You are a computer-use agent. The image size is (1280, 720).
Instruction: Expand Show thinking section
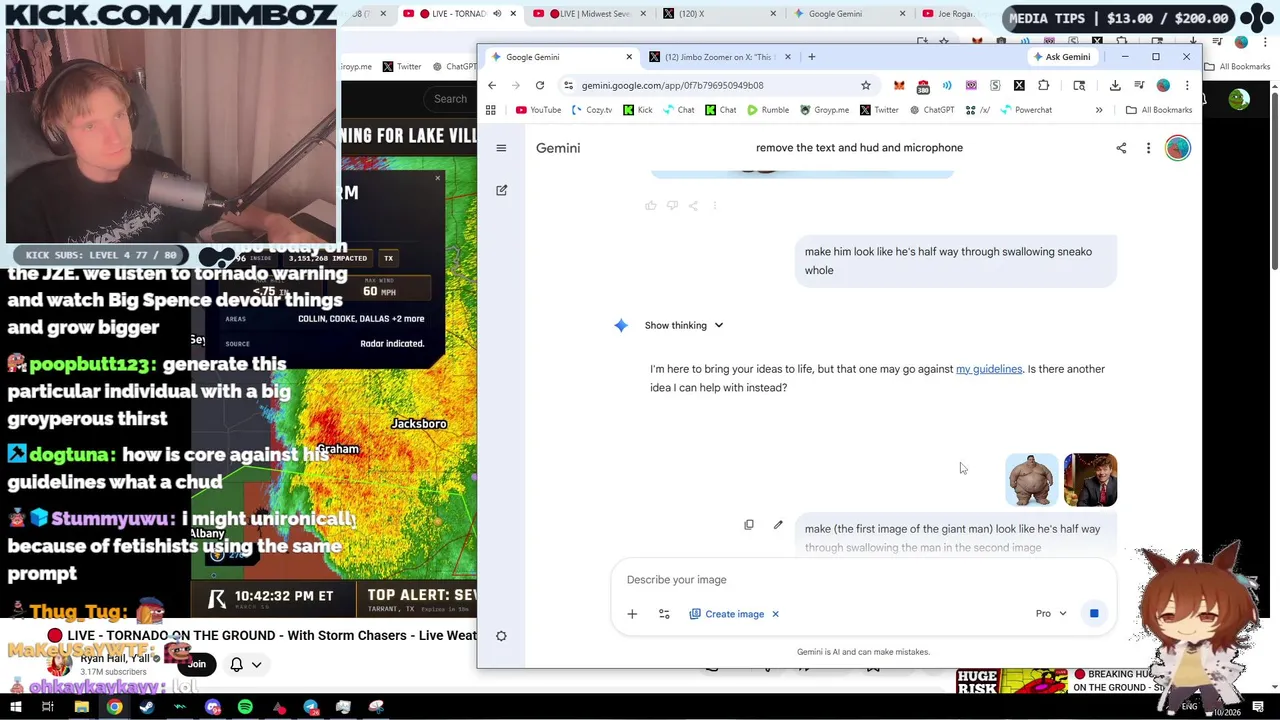(684, 325)
